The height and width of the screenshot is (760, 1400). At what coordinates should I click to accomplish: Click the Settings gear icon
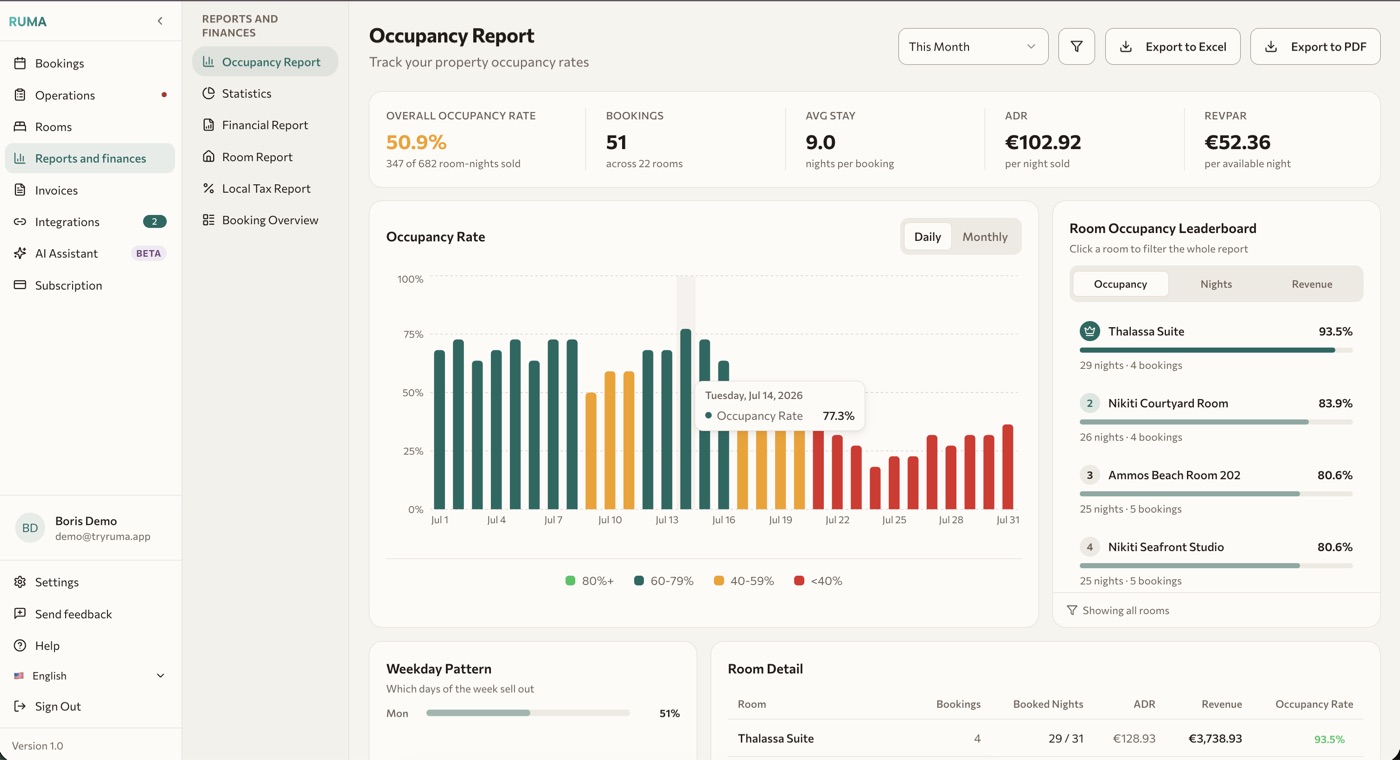pyautogui.click(x=20, y=582)
